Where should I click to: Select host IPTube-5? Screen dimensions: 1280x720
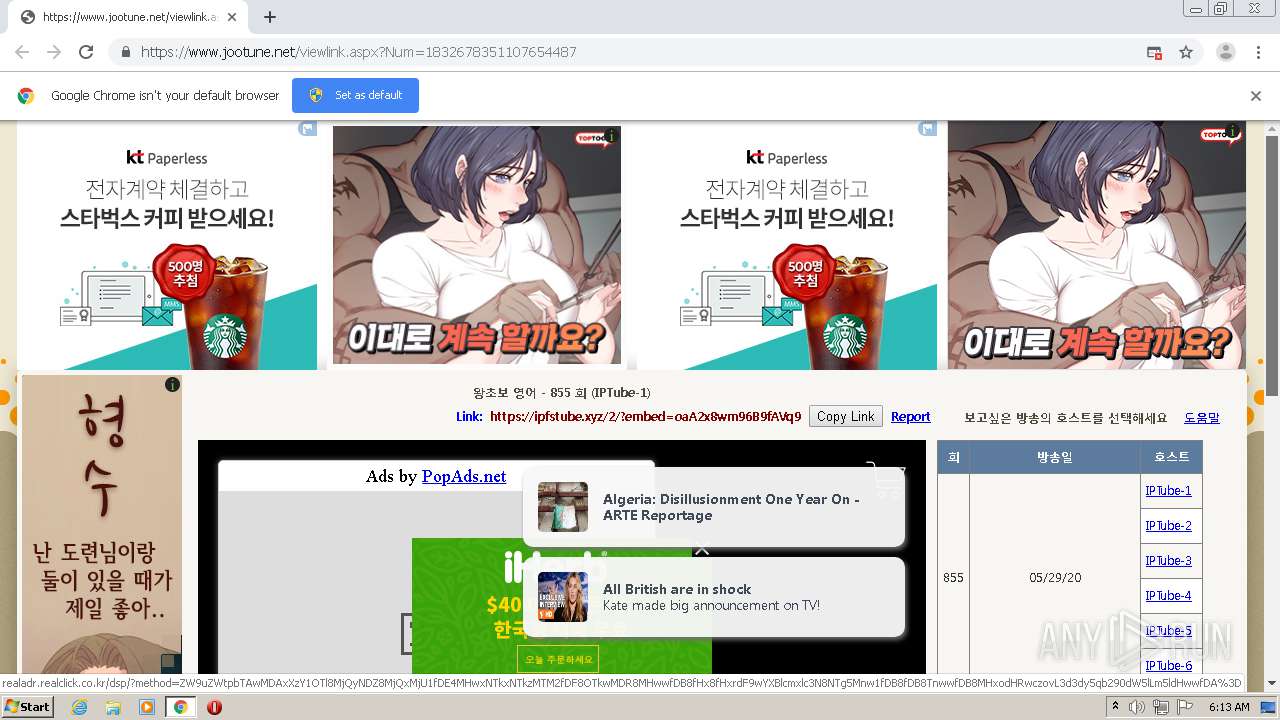pos(1168,631)
